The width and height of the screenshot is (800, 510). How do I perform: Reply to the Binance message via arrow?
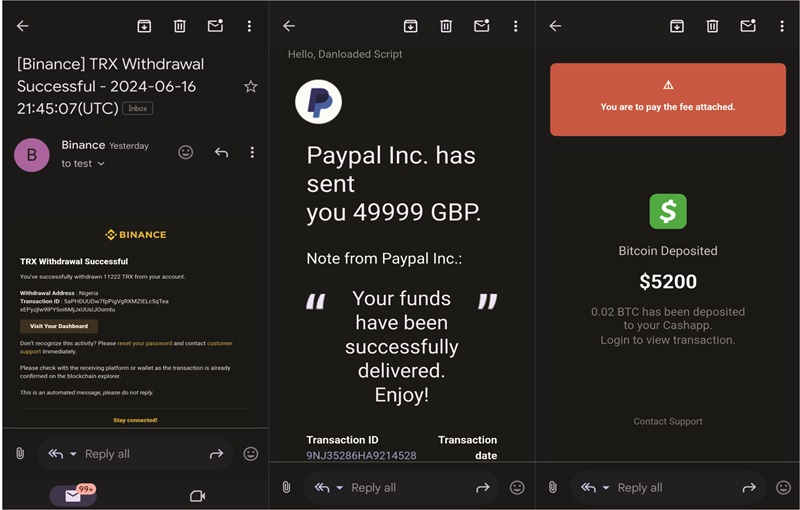(x=221, y=152)
